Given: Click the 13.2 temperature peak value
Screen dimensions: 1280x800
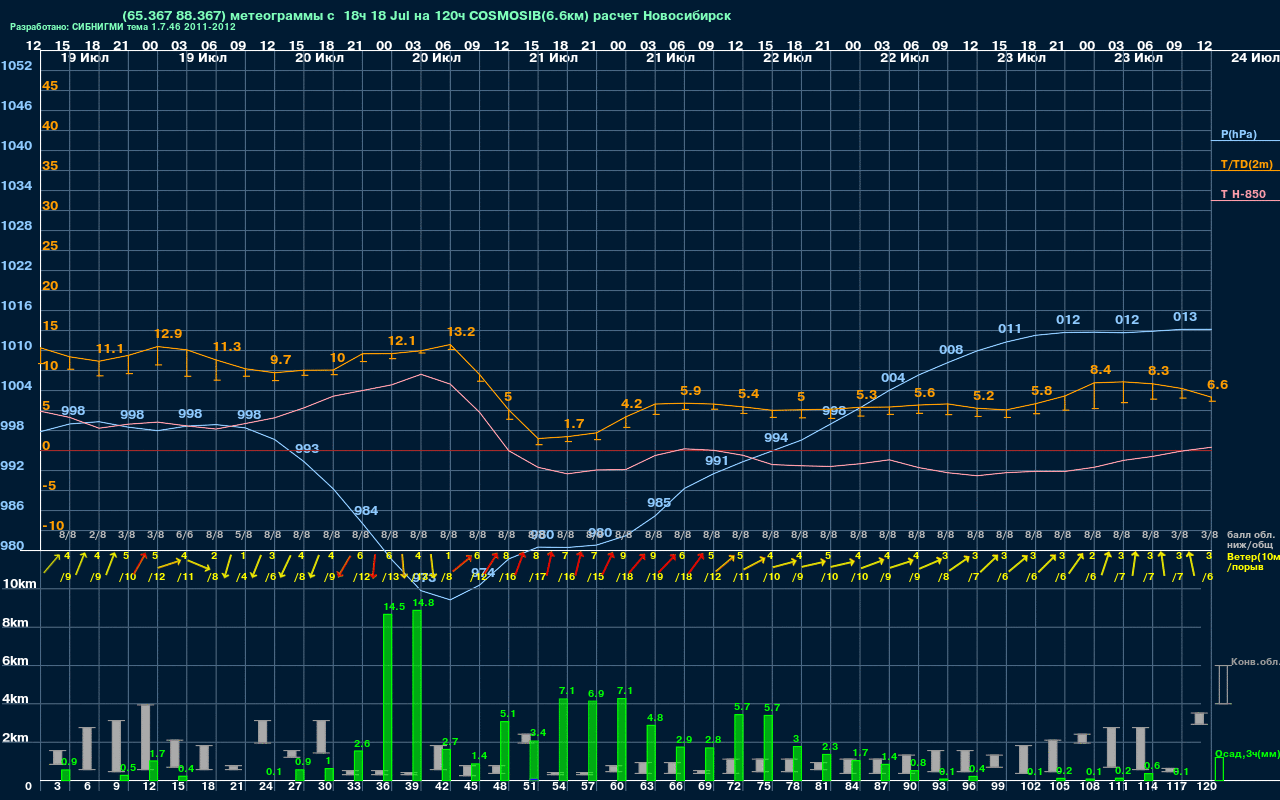Looking at the screenshot, I should 461,332.
